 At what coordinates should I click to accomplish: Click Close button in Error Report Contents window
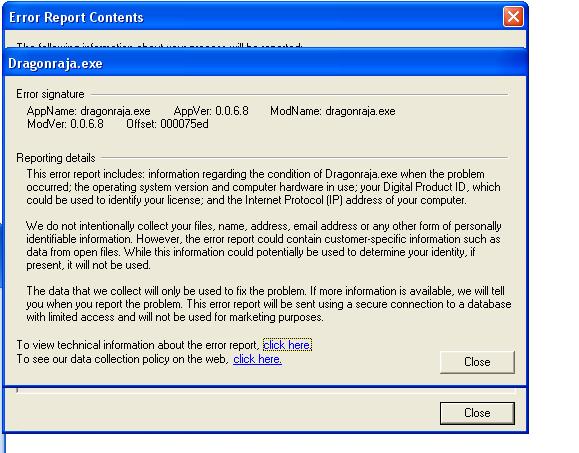pos(477,413)
